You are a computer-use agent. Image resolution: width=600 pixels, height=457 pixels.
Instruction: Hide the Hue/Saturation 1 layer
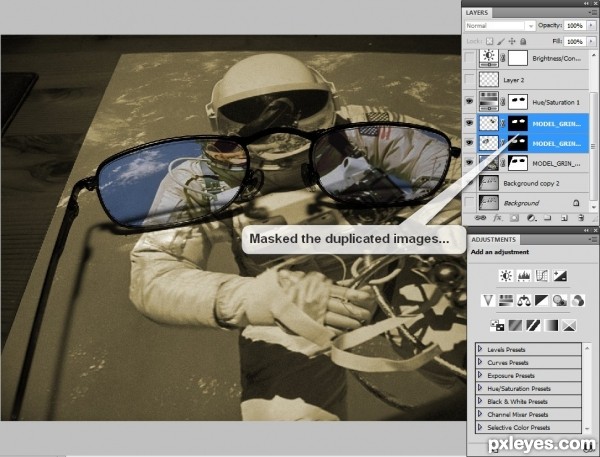click(469, 101)
